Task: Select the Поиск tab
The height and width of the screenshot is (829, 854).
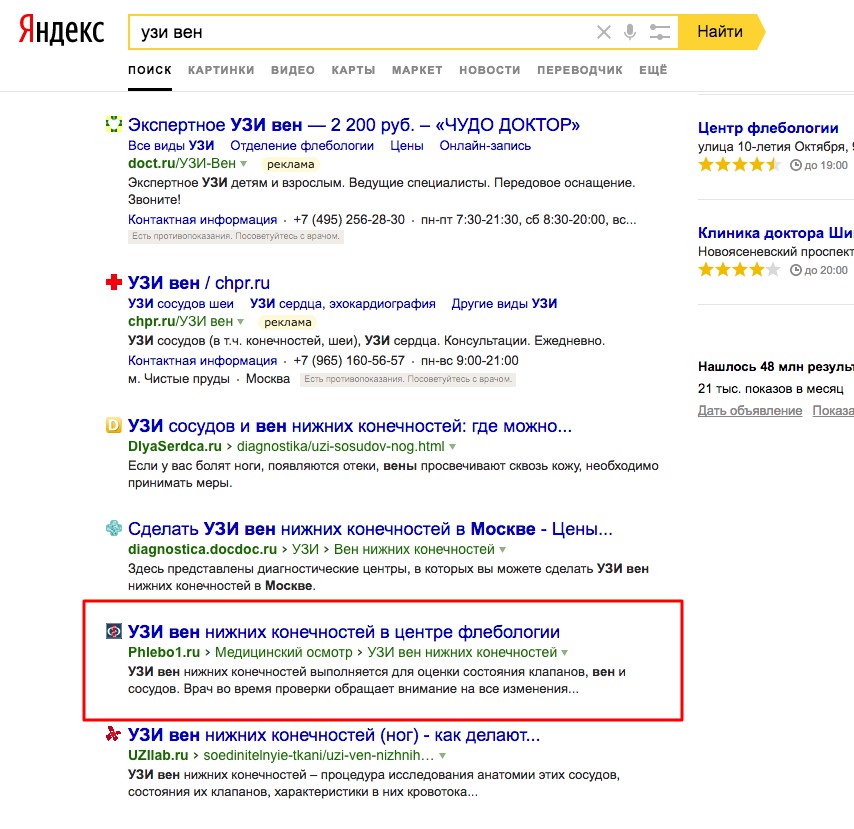Action: click(x=150, y=70)
